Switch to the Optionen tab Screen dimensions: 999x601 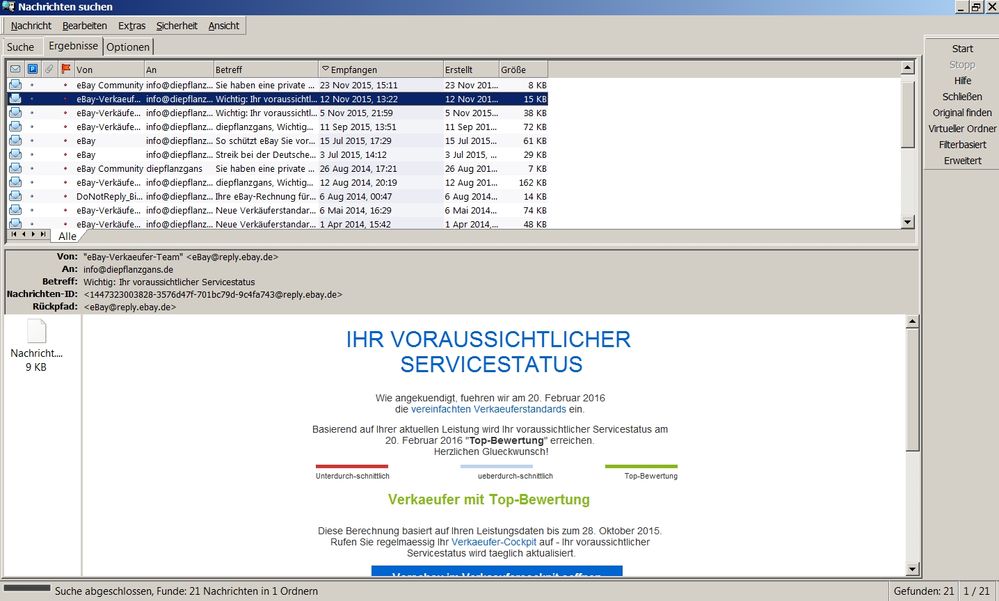pyautogui.click(x=128, y=47)
